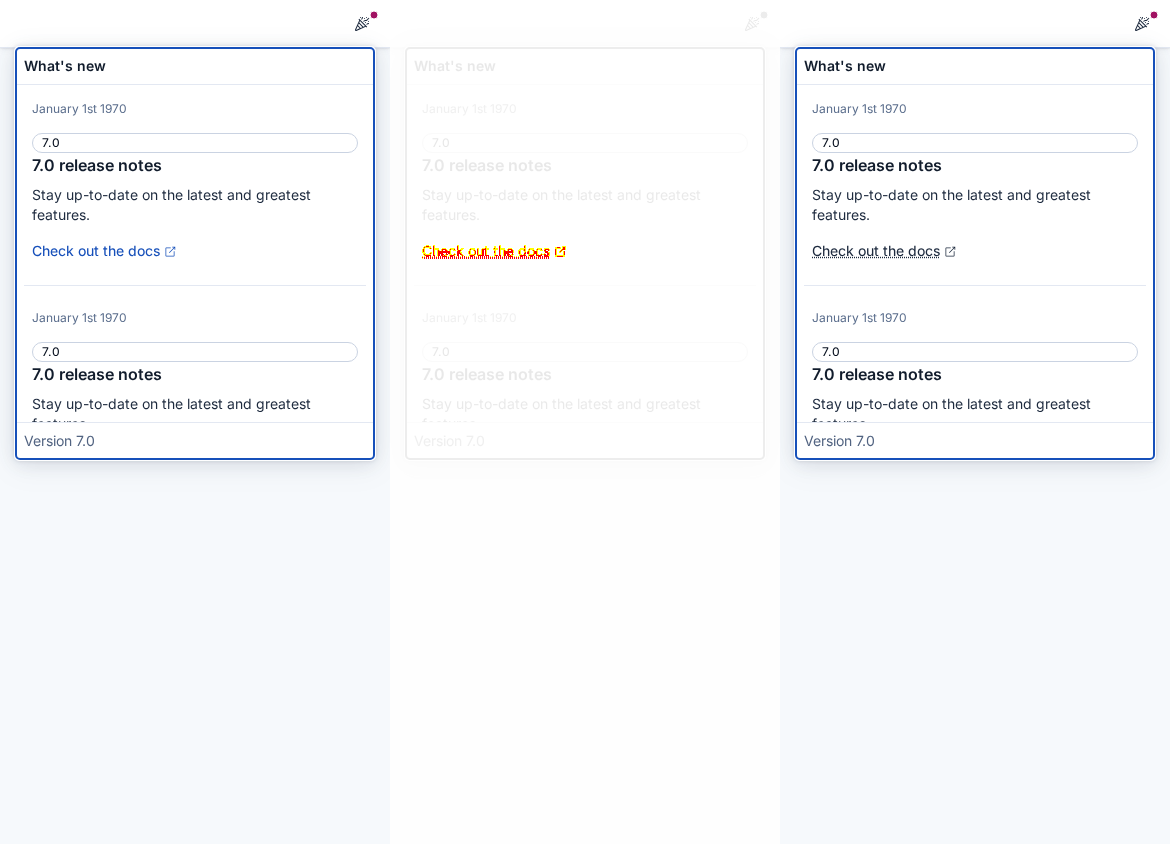
Task: Click the 'What's new' header of the right panel
Action: tap(845, 66)
